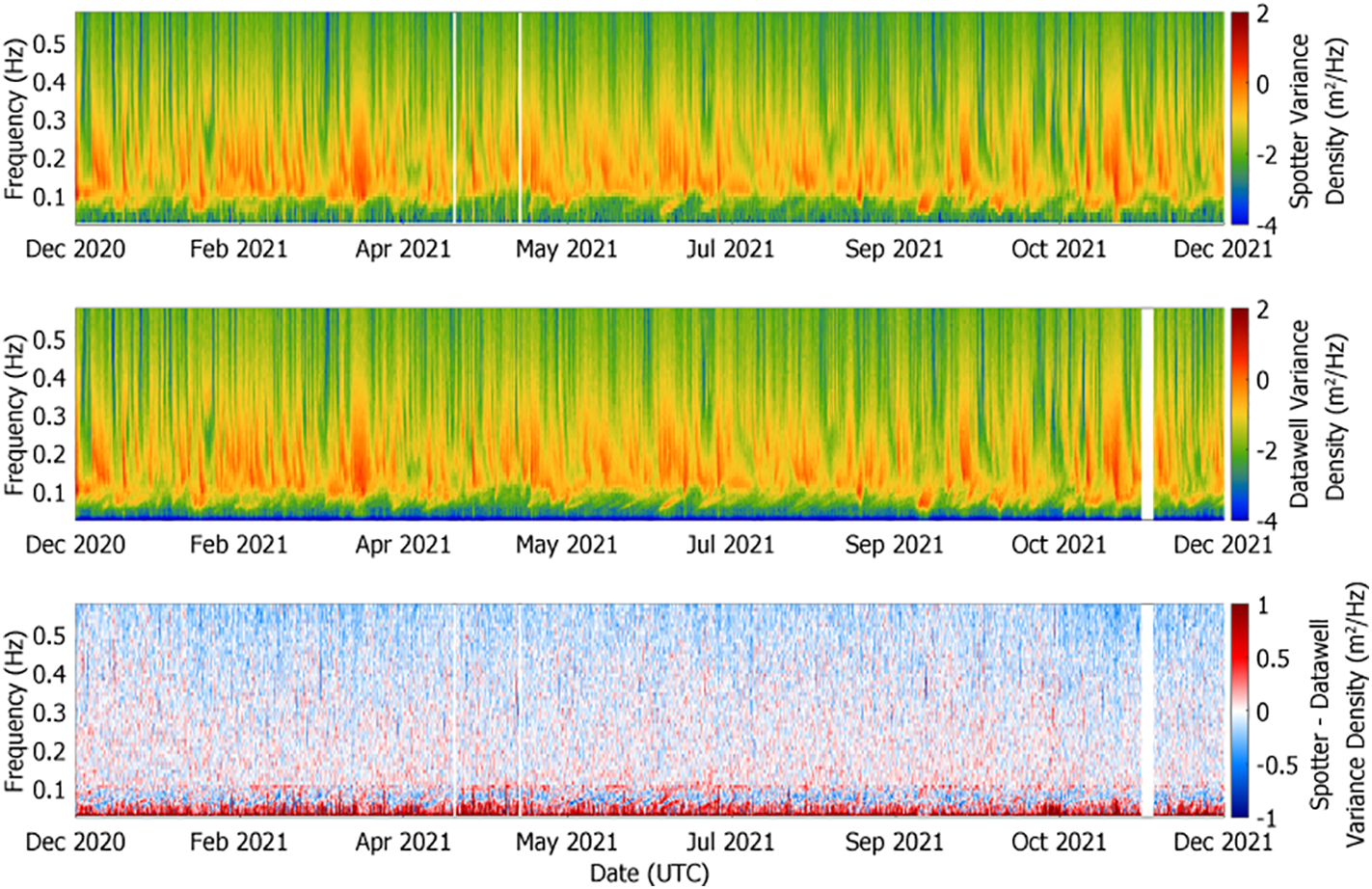
Task: Select the "Datawell Variance Density (m²/Hz)" colorbar title
Action: (x=1317, y=415)
